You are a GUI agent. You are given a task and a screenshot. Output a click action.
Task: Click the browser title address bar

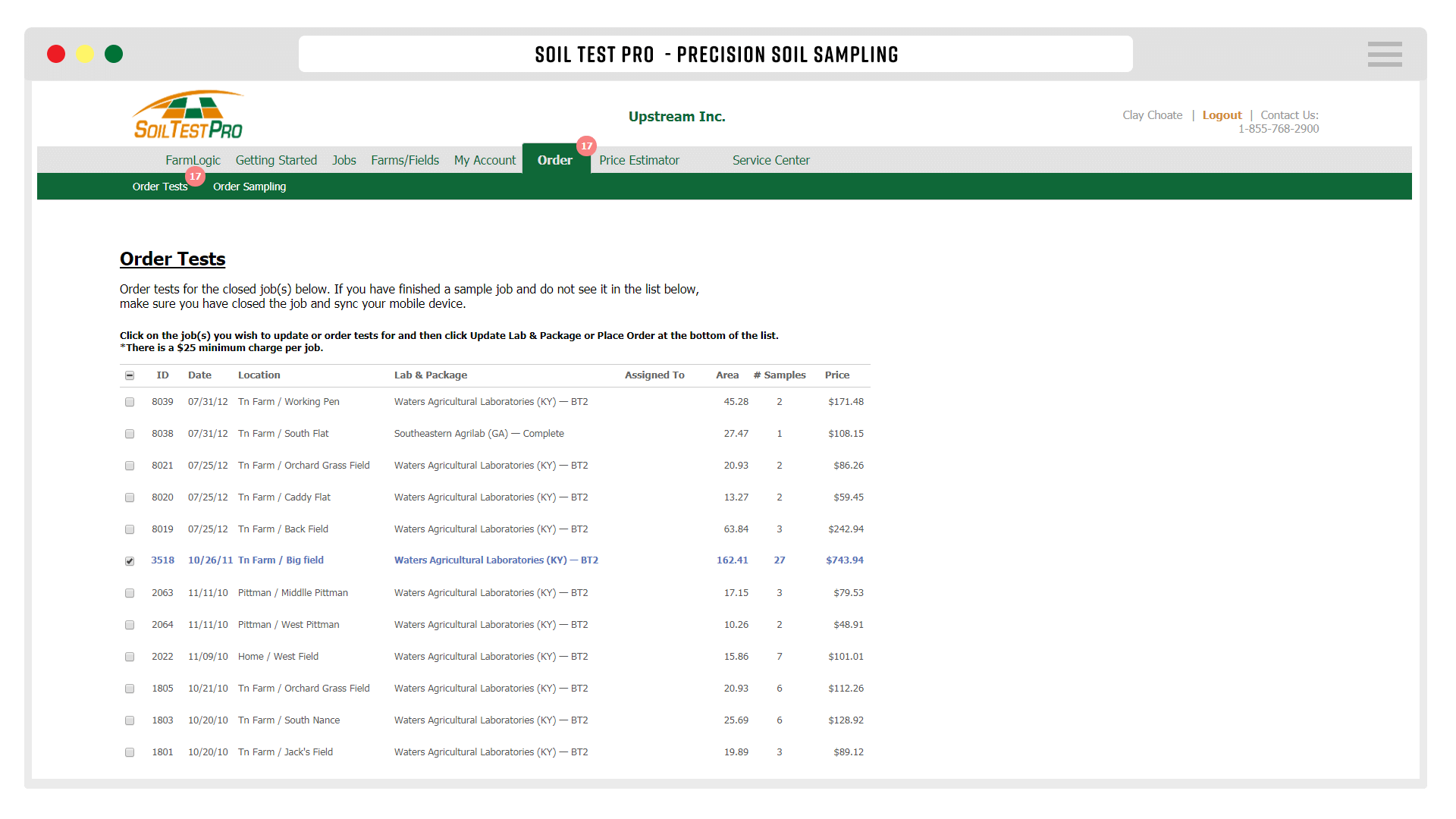pyautogui.click(x=716, y=54)
